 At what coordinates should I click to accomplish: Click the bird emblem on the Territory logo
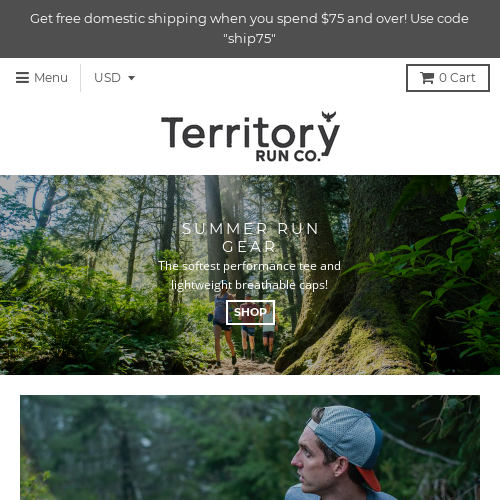[329, 116]
